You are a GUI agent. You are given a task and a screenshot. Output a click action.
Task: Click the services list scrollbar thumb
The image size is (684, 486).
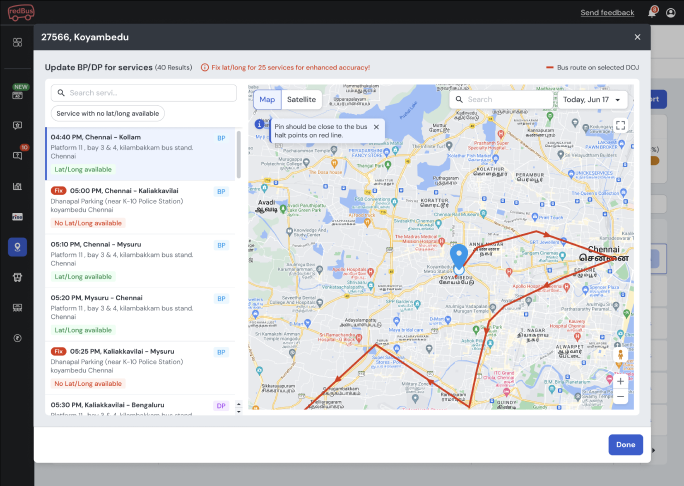[239, 155]
